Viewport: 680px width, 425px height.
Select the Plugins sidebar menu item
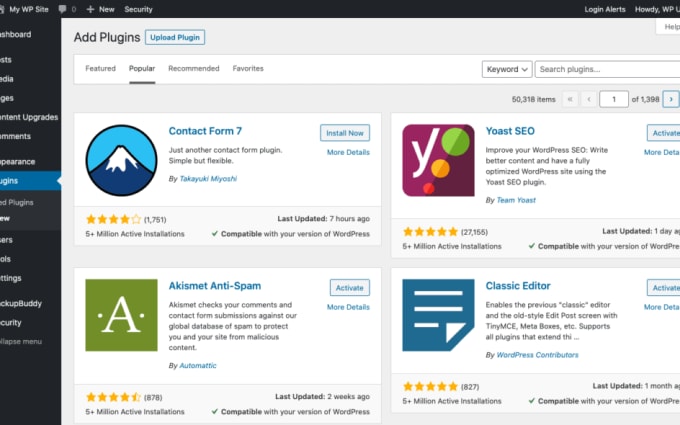click(x=30, y=181)
